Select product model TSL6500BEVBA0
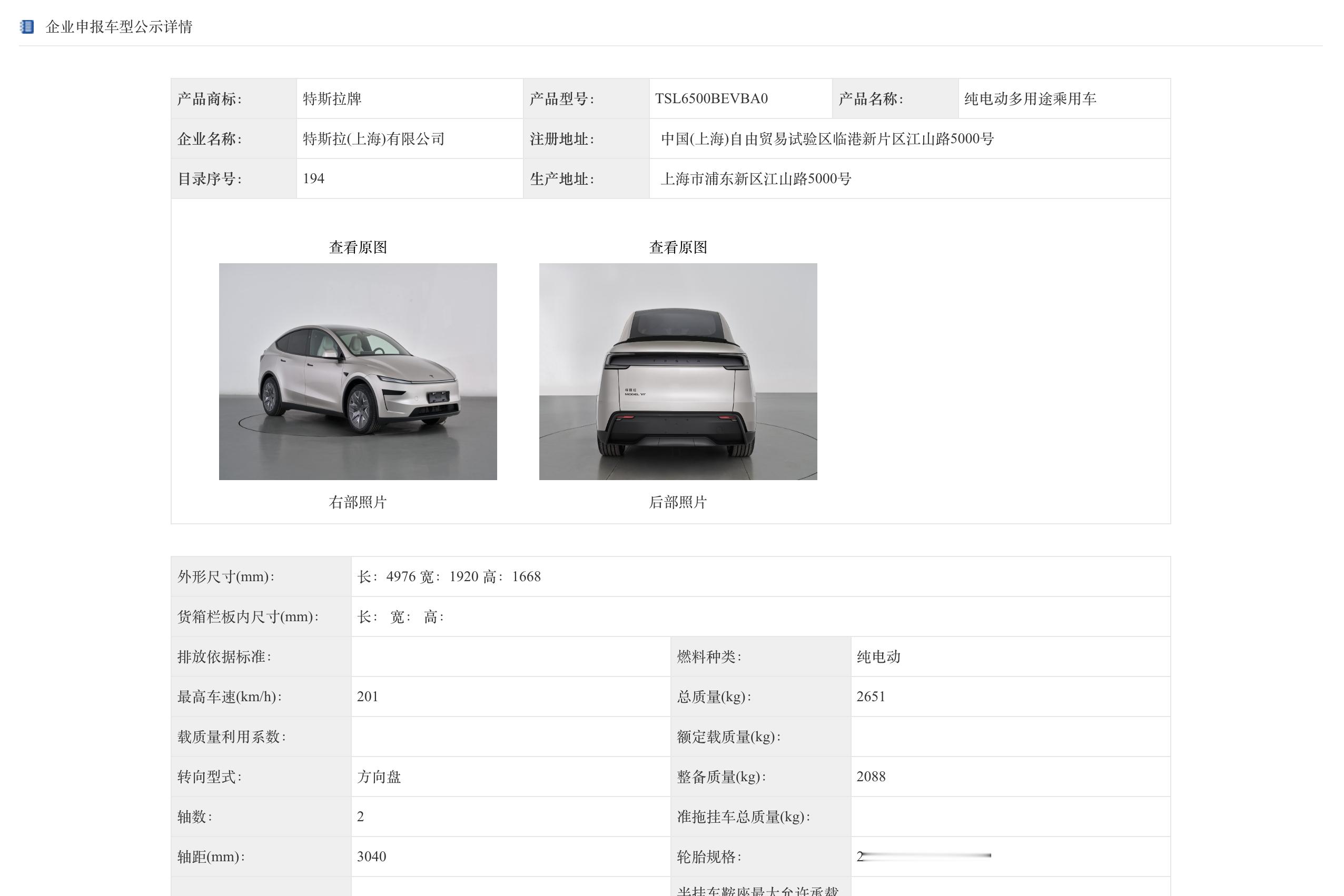The image size is (1344, 896). pos(711,99)
